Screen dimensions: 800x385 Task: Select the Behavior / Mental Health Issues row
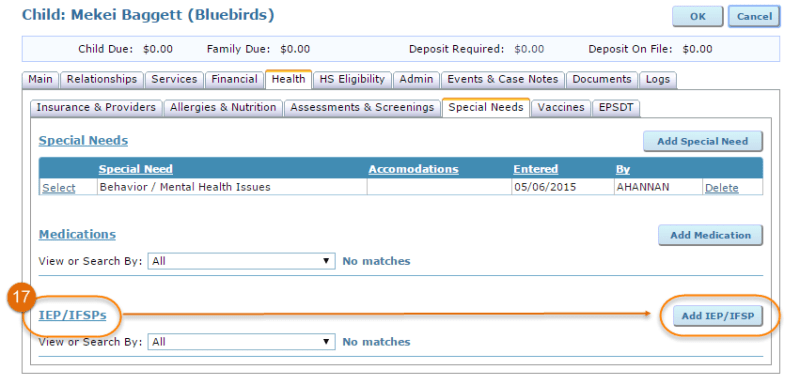coord(59,188)
